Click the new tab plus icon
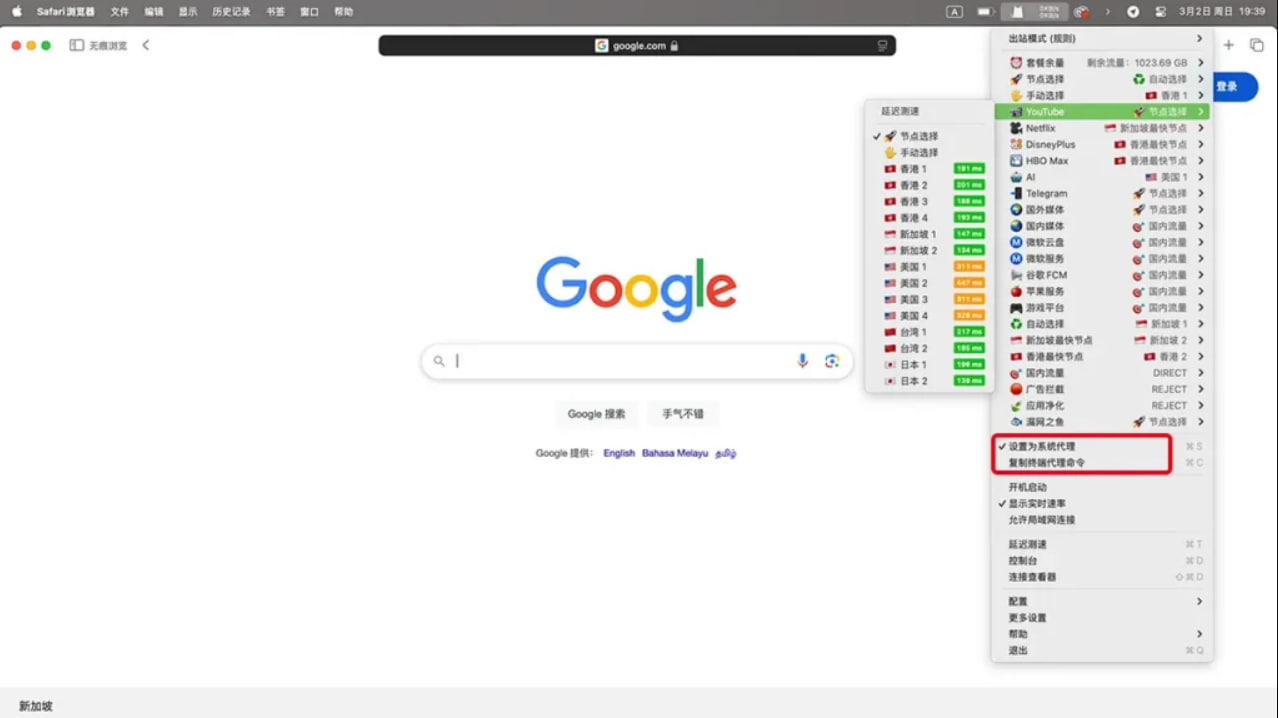Viewport: 1278px width, 718px height. tap(1229, 45)
